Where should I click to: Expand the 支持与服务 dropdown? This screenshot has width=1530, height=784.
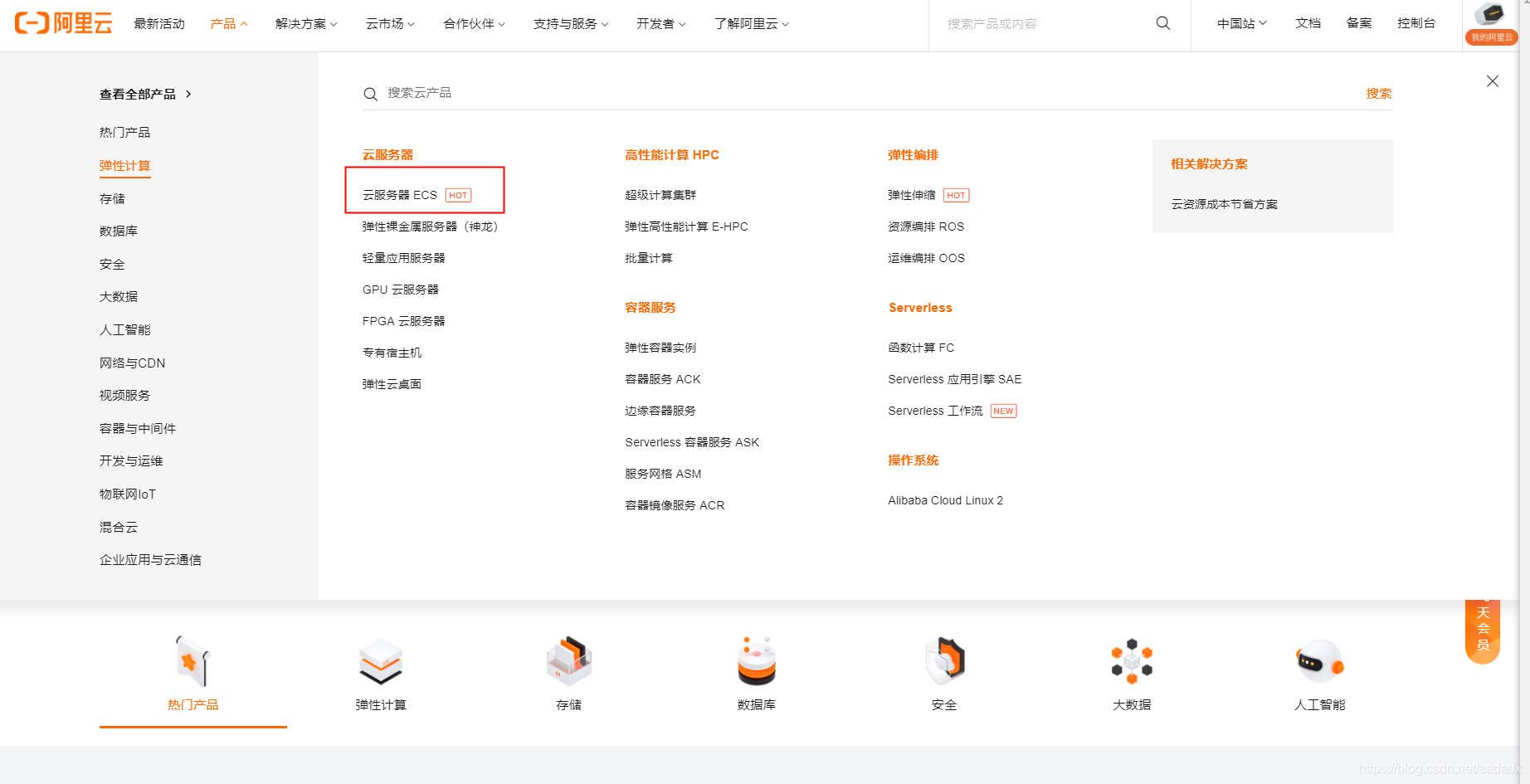coord(571,23)
